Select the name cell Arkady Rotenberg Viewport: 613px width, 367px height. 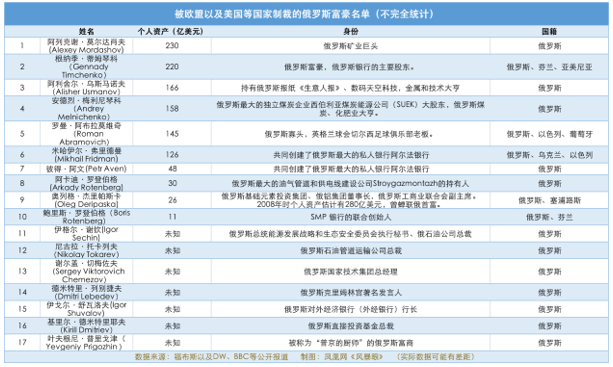86,183
